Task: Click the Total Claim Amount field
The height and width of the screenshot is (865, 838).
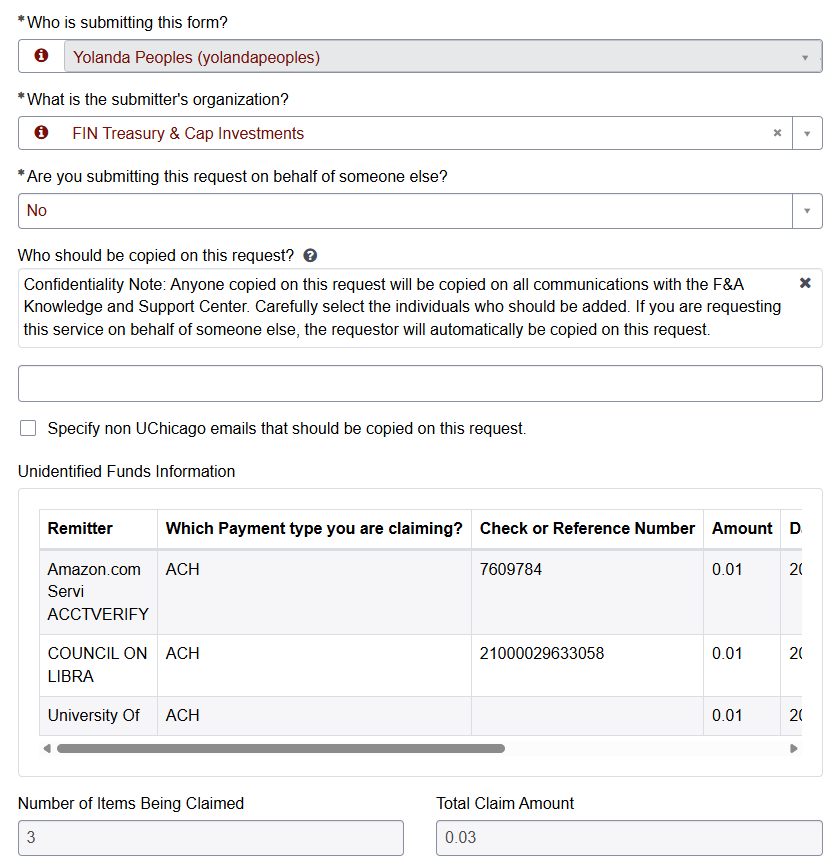Action: 628,838
